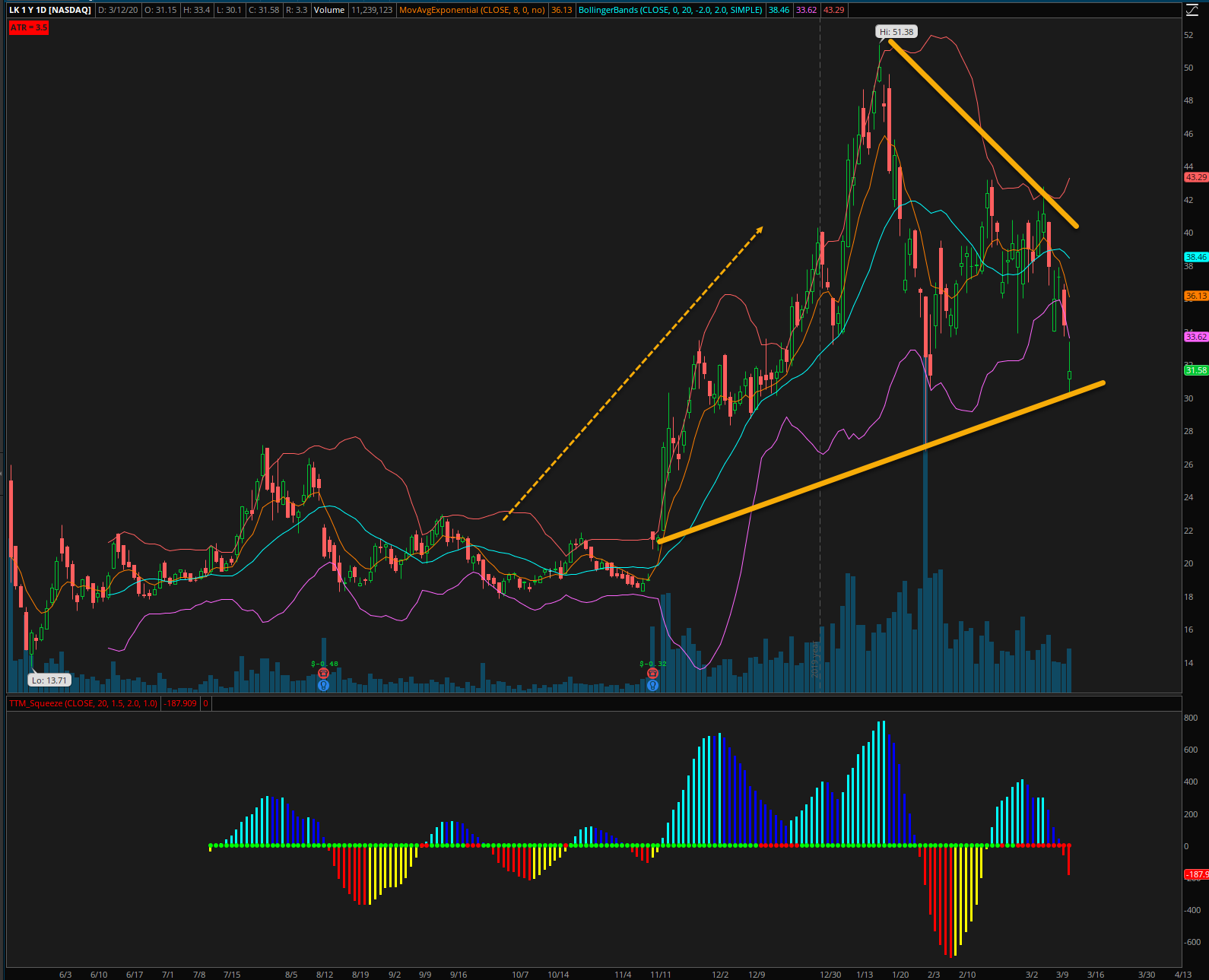This screenshot has width=1209, height=980.
Task: Click the volume value 11,239,123
Action: 372,10
